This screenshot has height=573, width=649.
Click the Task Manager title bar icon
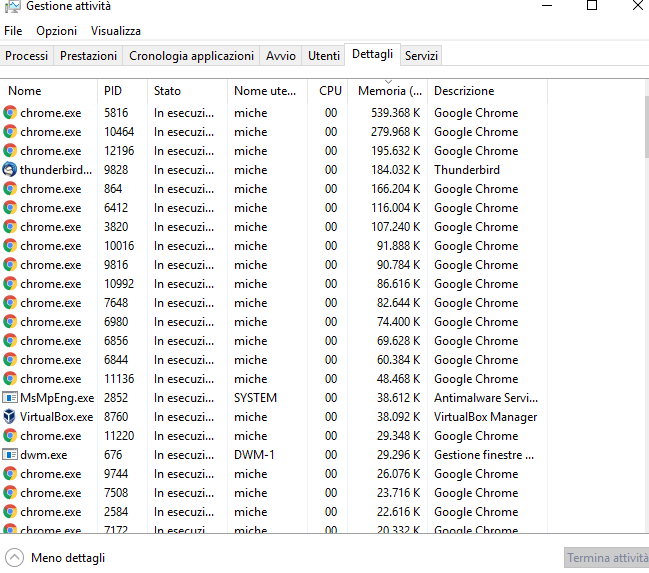coord(12,6)
